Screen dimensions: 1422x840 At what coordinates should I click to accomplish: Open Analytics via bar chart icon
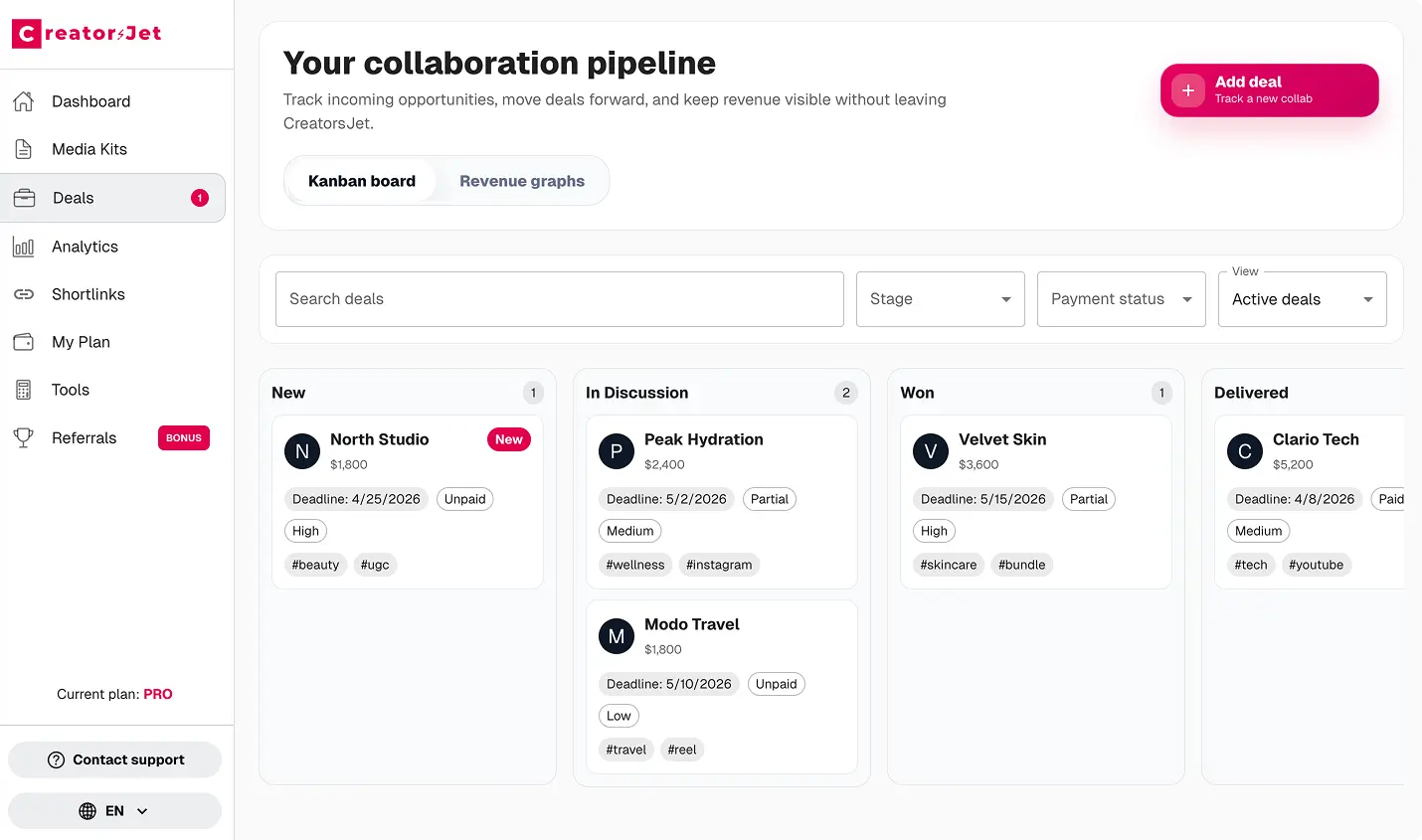tap(24, 247)
